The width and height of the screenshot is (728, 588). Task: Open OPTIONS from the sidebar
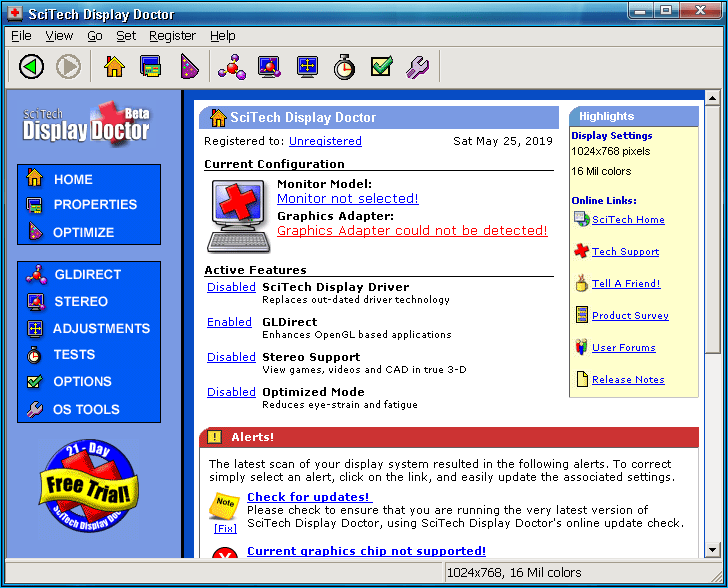[x=83, y=381]
